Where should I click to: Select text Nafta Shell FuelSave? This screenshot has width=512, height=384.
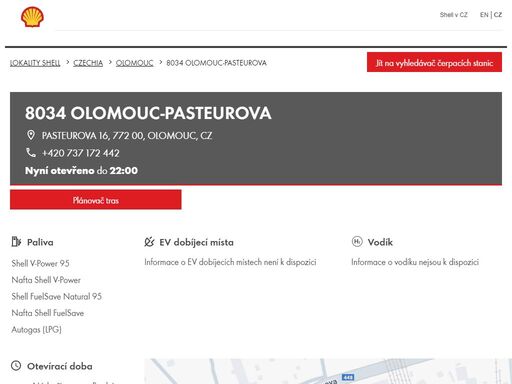point(48,313)
